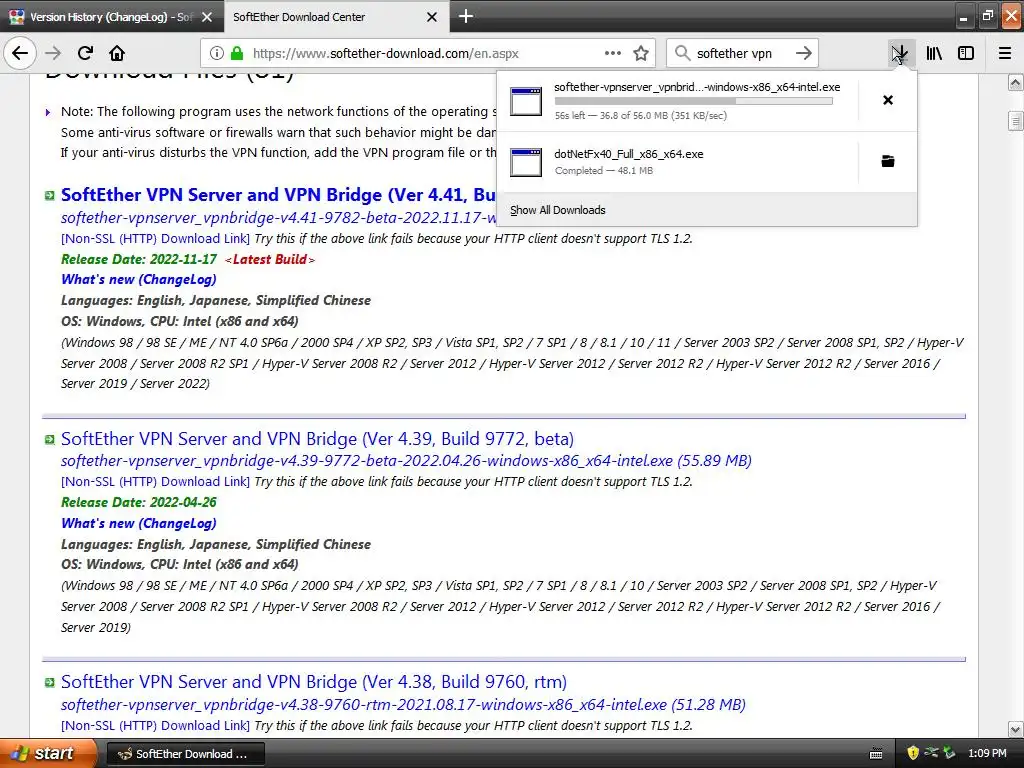Download the v4.38-9760-rtm exe link

click(403, 705)
